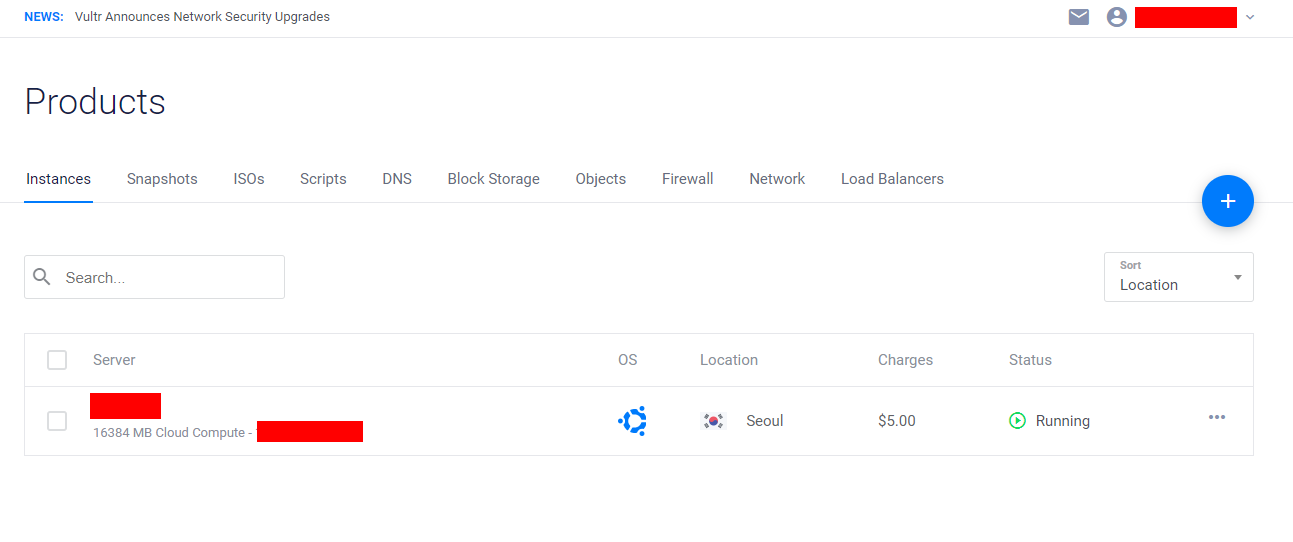Click the Status column header
The height and width of the screenshot is (542, 1293).
tap(1030, 360)
